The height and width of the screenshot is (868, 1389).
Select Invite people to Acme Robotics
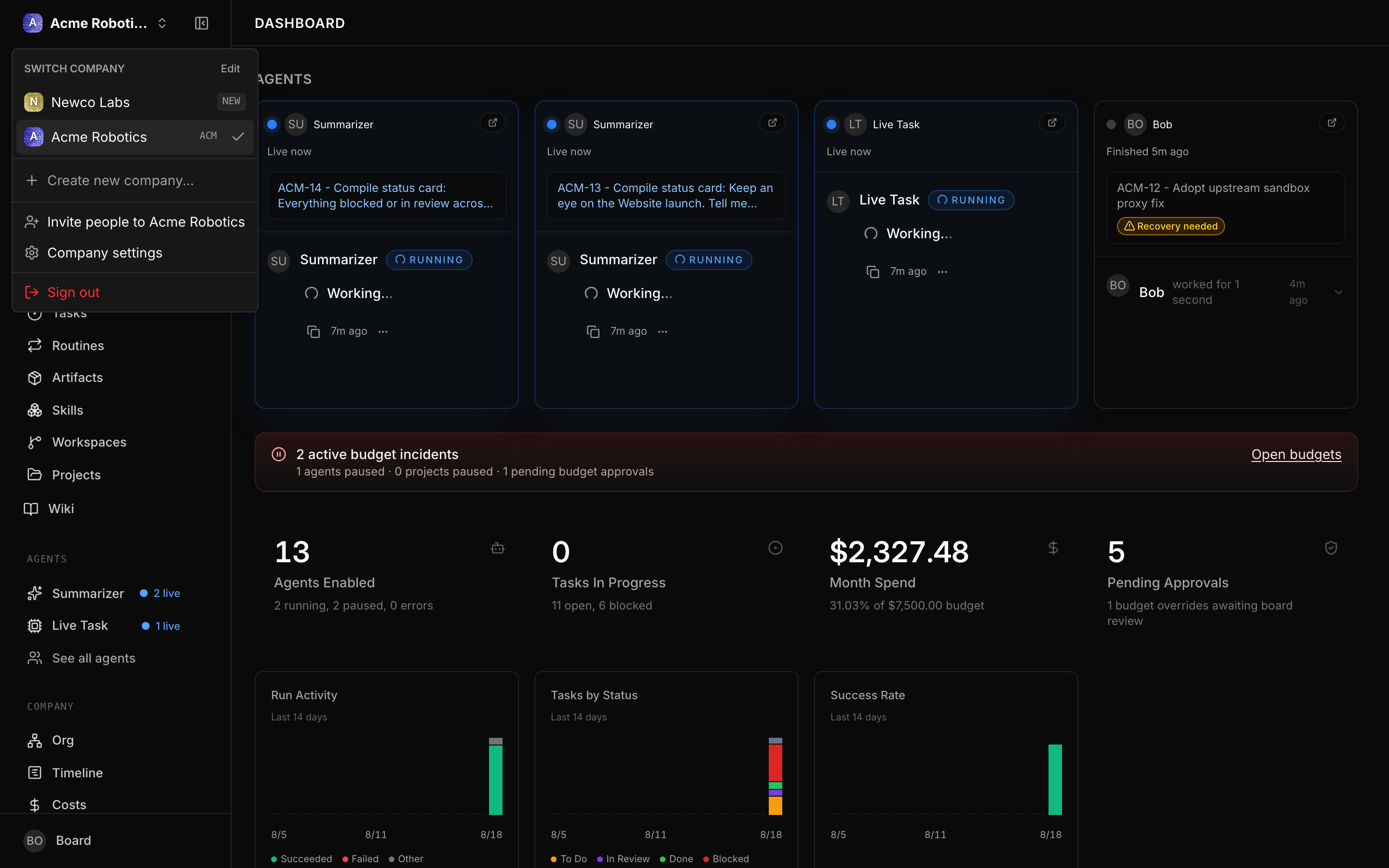point(135,222)
